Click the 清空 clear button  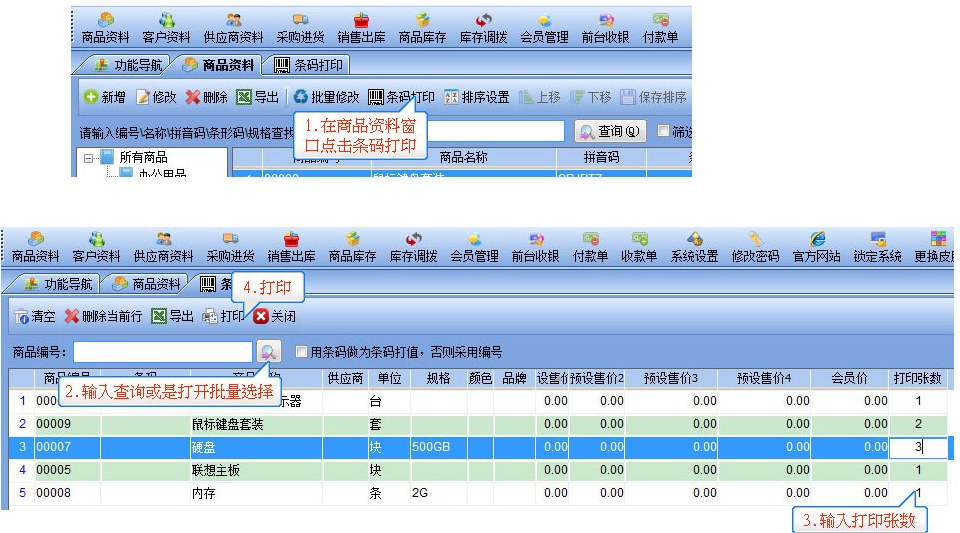click(35, 316)
